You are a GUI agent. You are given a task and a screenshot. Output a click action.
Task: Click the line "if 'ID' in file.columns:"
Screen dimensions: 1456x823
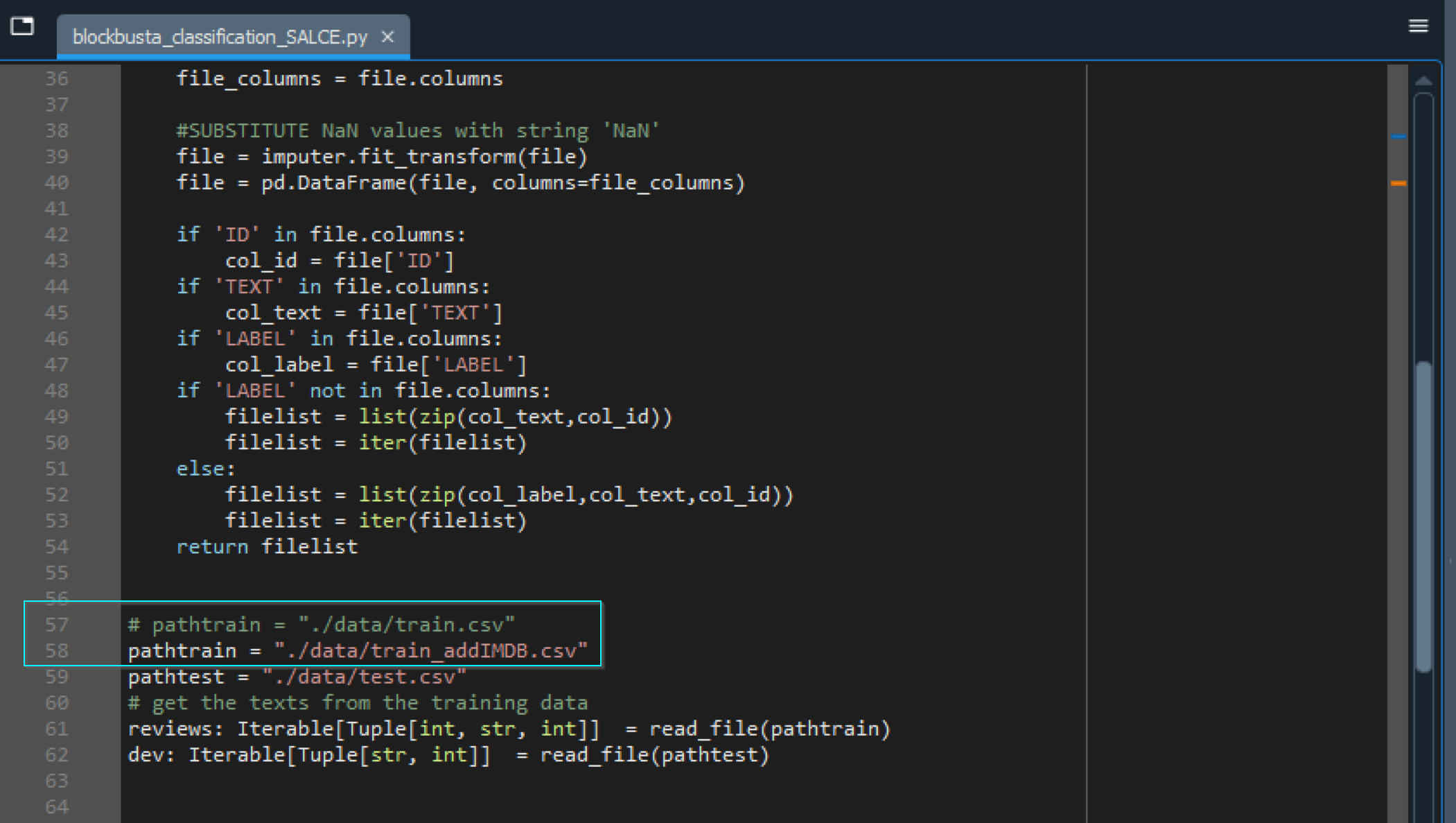(321, 234)
